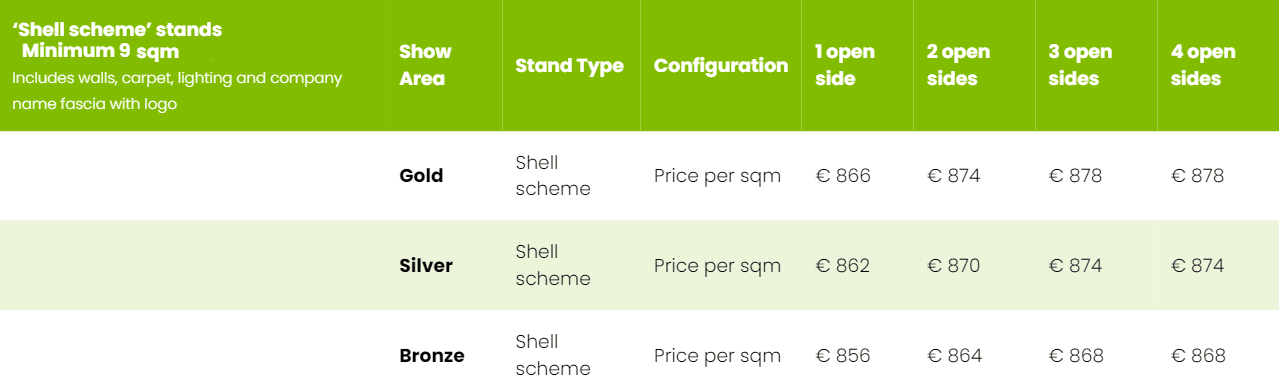
Task: Click the '3 open sides' header
Action: tap(1080, 65)
